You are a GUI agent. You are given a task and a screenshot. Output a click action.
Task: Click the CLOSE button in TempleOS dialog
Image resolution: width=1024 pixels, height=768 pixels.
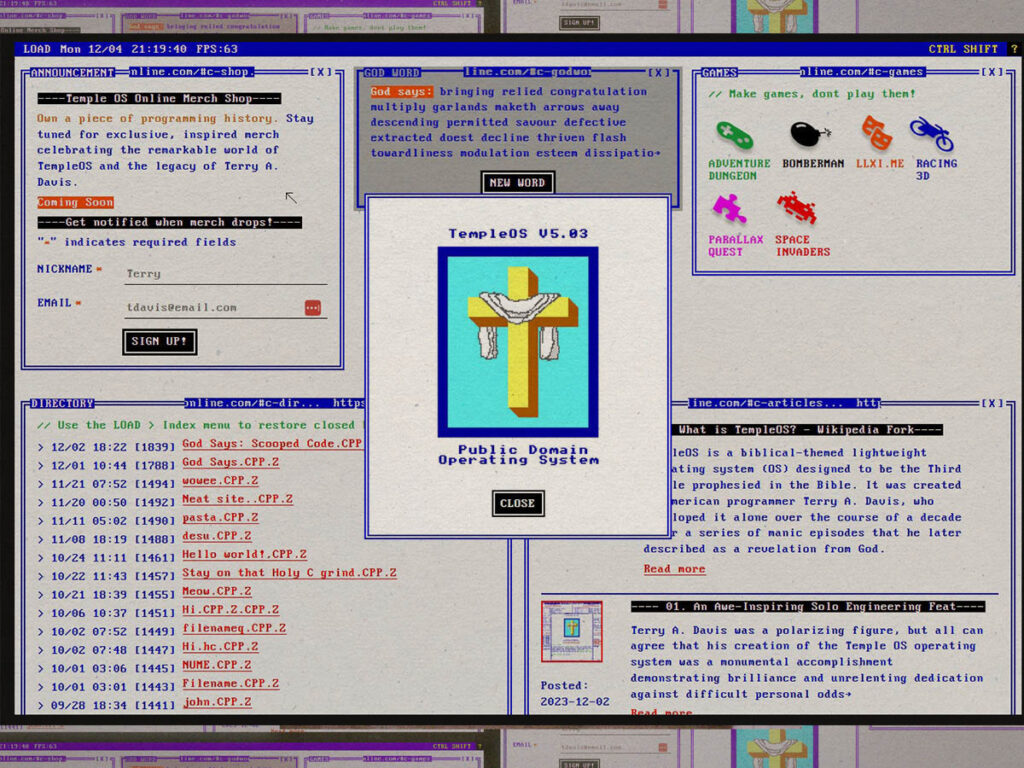point(518,504)
